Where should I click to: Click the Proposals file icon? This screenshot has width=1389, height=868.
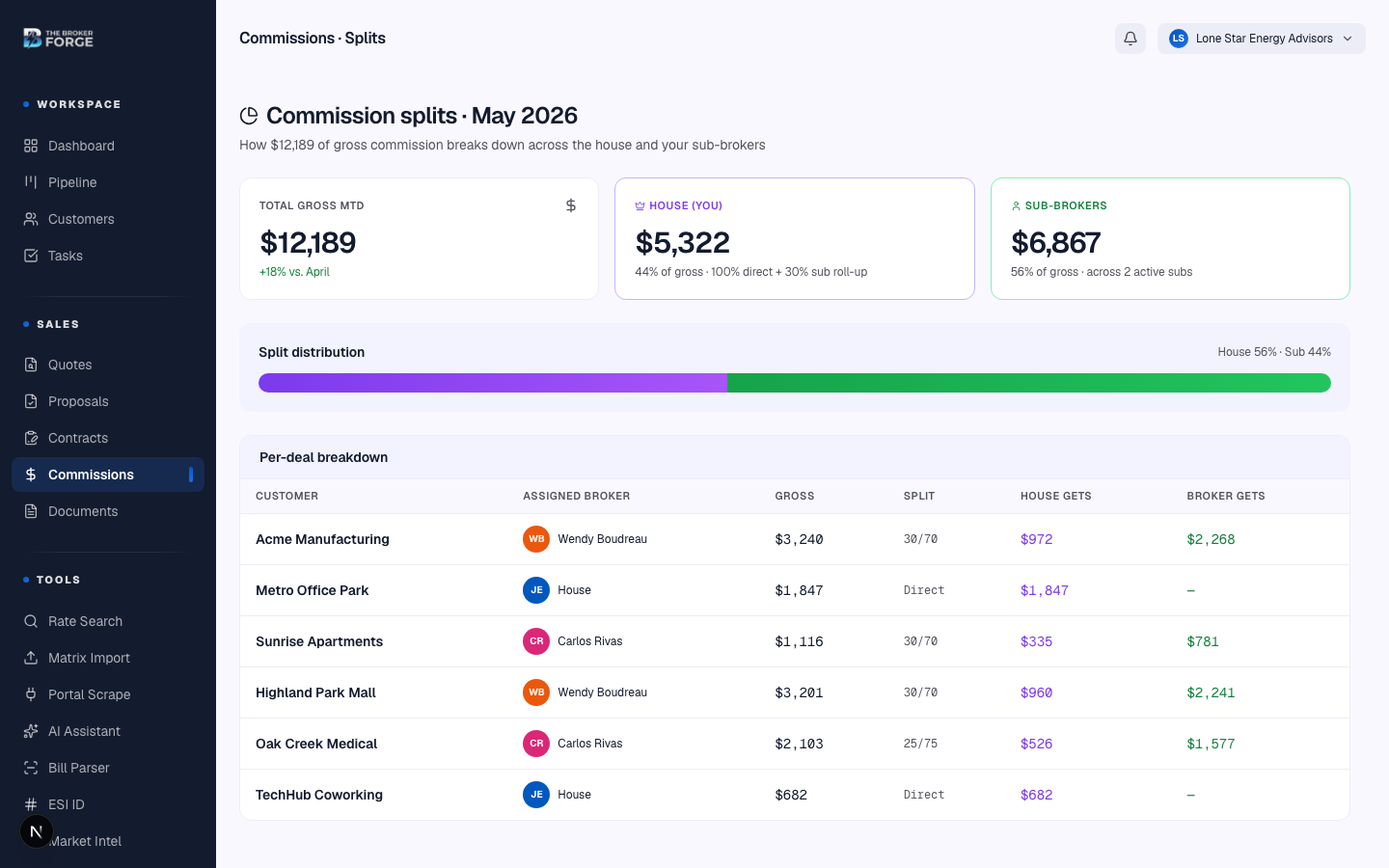click(31, 401)
